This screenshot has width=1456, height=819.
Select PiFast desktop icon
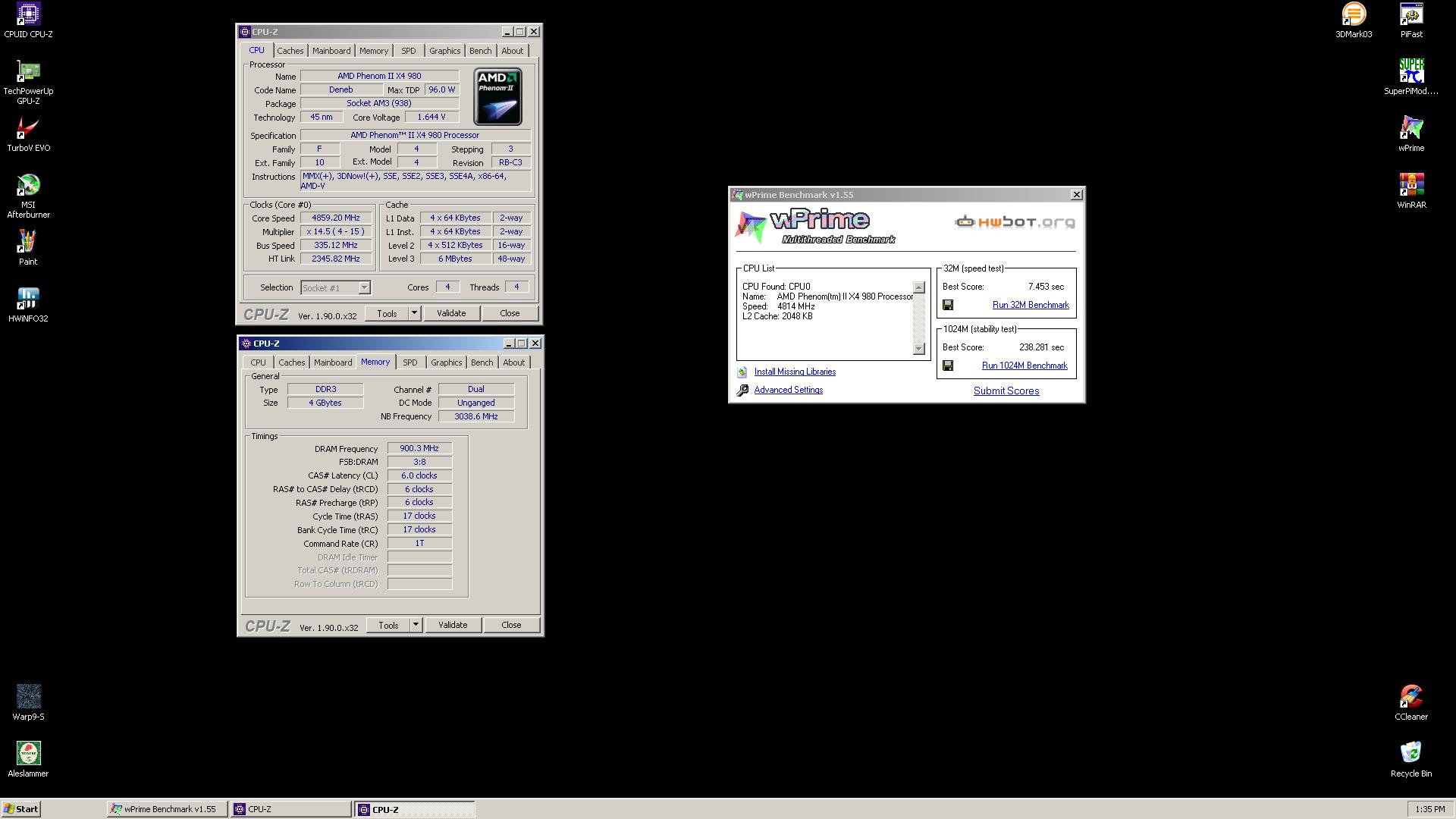click(x=1411, y=20)
